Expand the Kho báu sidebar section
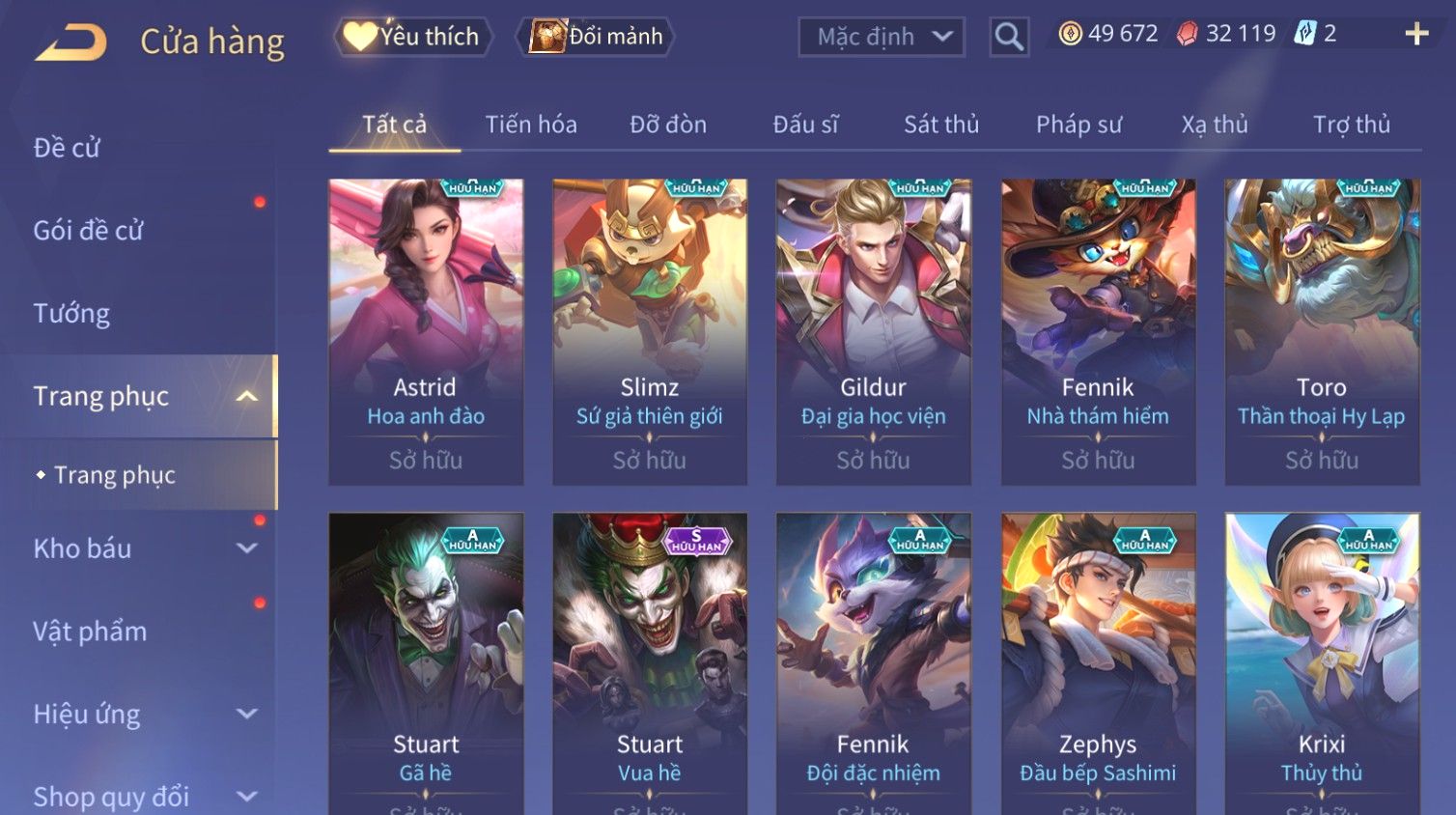The height and width of the screenshot is (815, 1456). (247, 548)
